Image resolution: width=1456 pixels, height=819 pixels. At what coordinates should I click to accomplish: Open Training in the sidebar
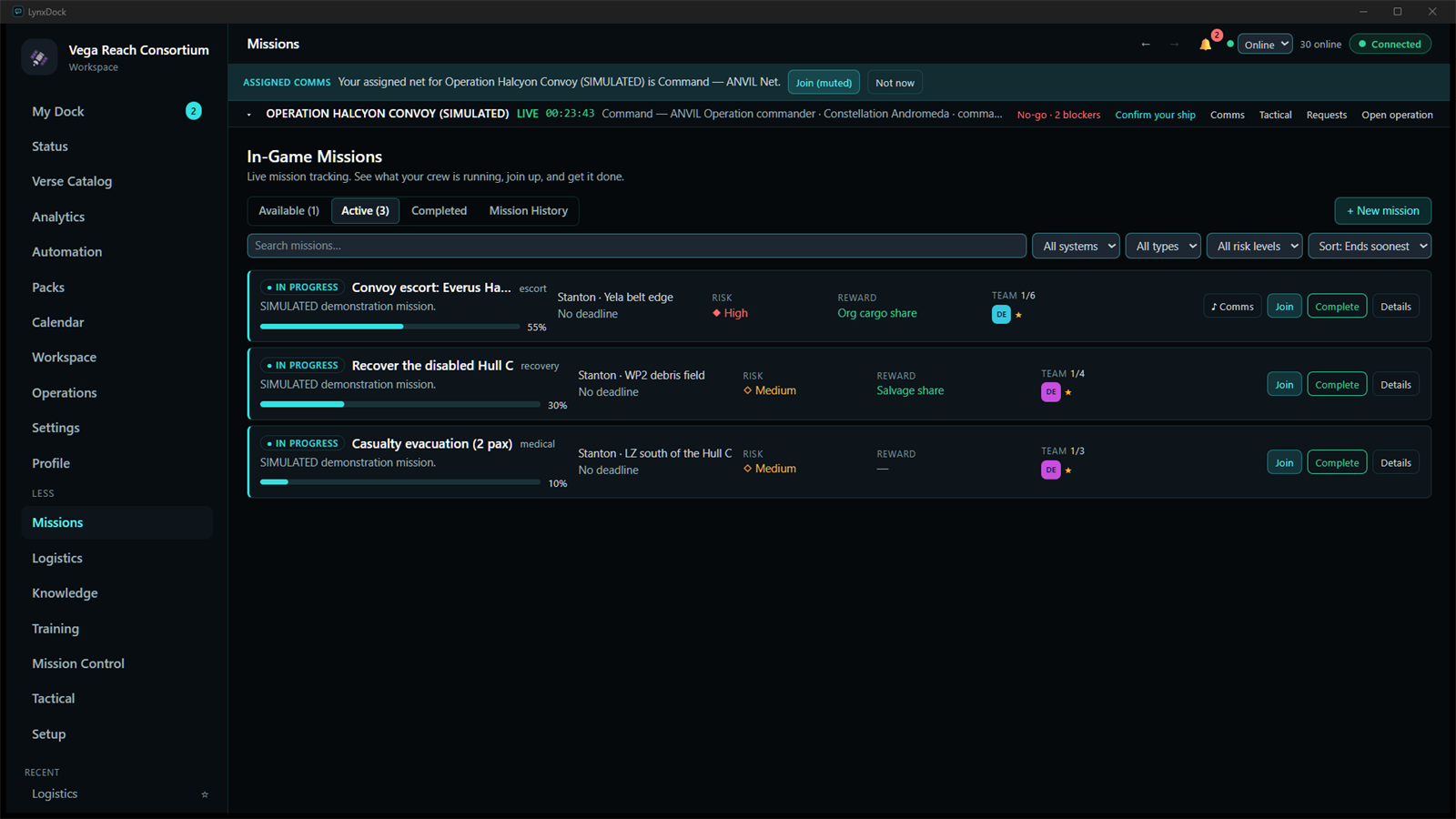click(x=116, y=629)
